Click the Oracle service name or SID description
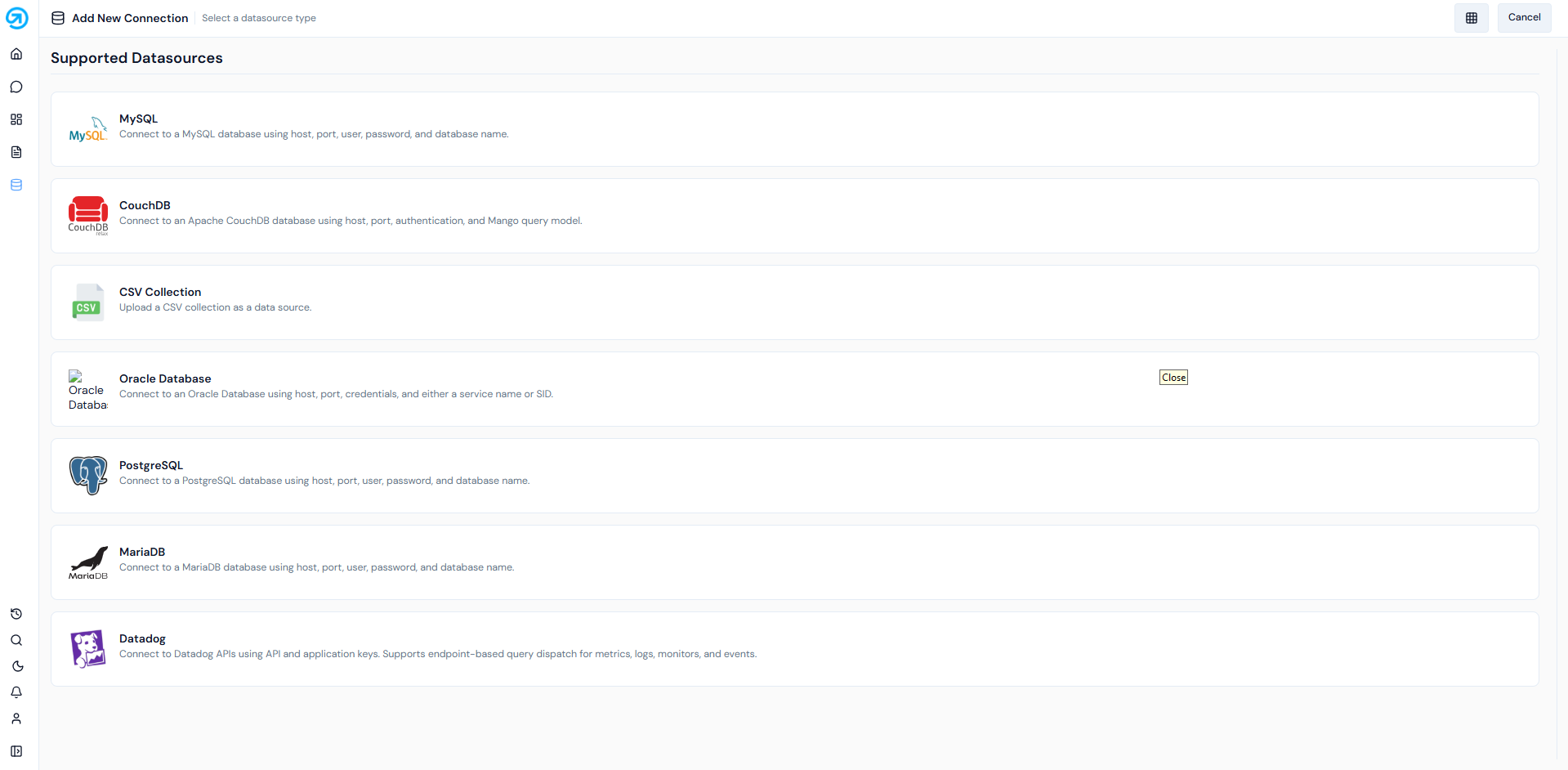 (336, 394)
